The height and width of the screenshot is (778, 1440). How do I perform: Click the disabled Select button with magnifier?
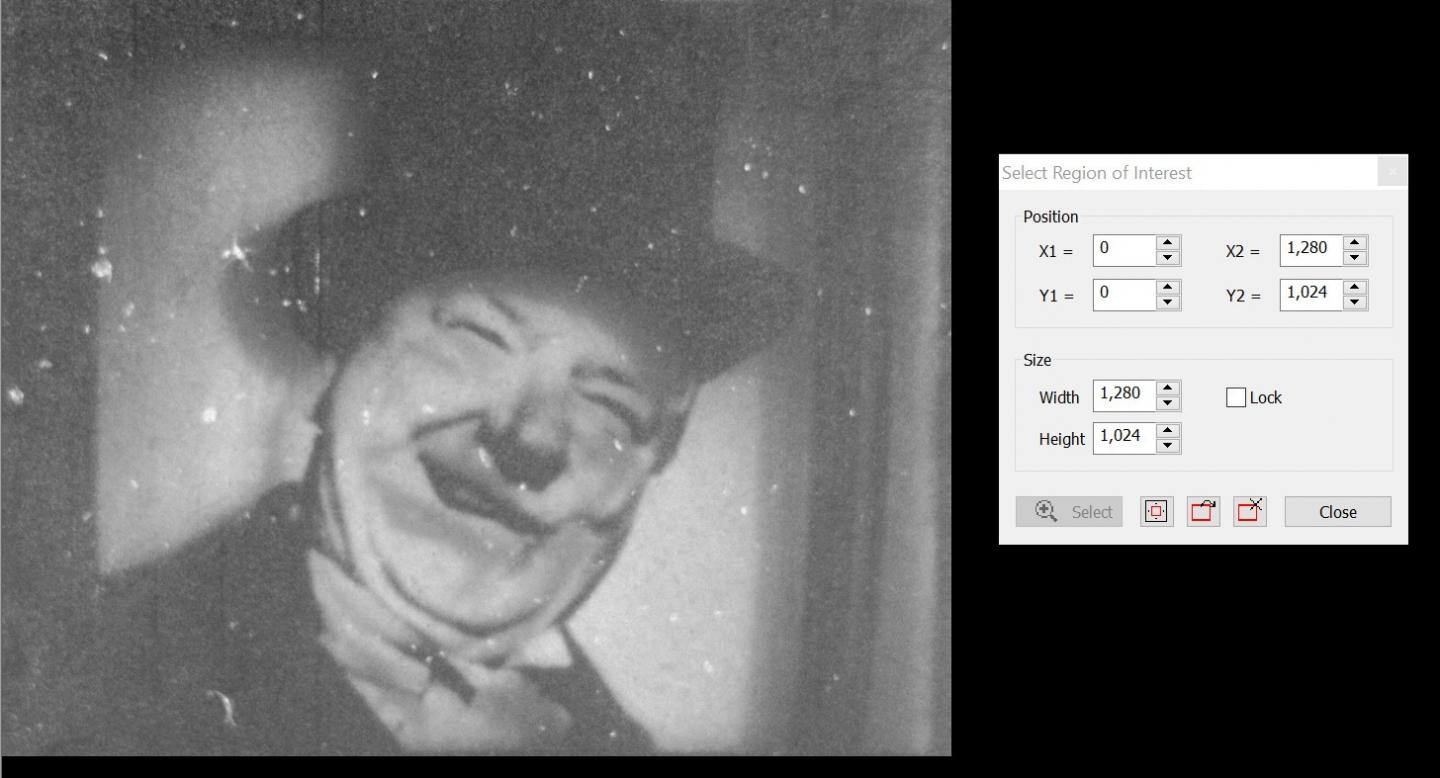tap(1069, 511)
